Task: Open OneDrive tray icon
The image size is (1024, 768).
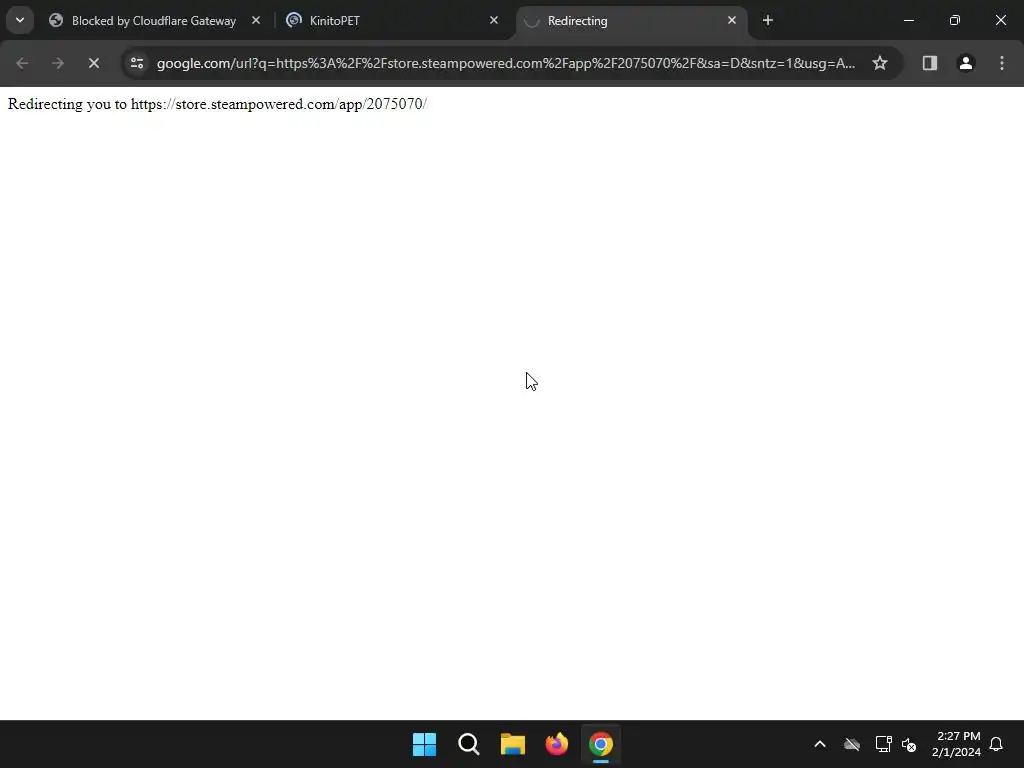Action: pos(852,744)
